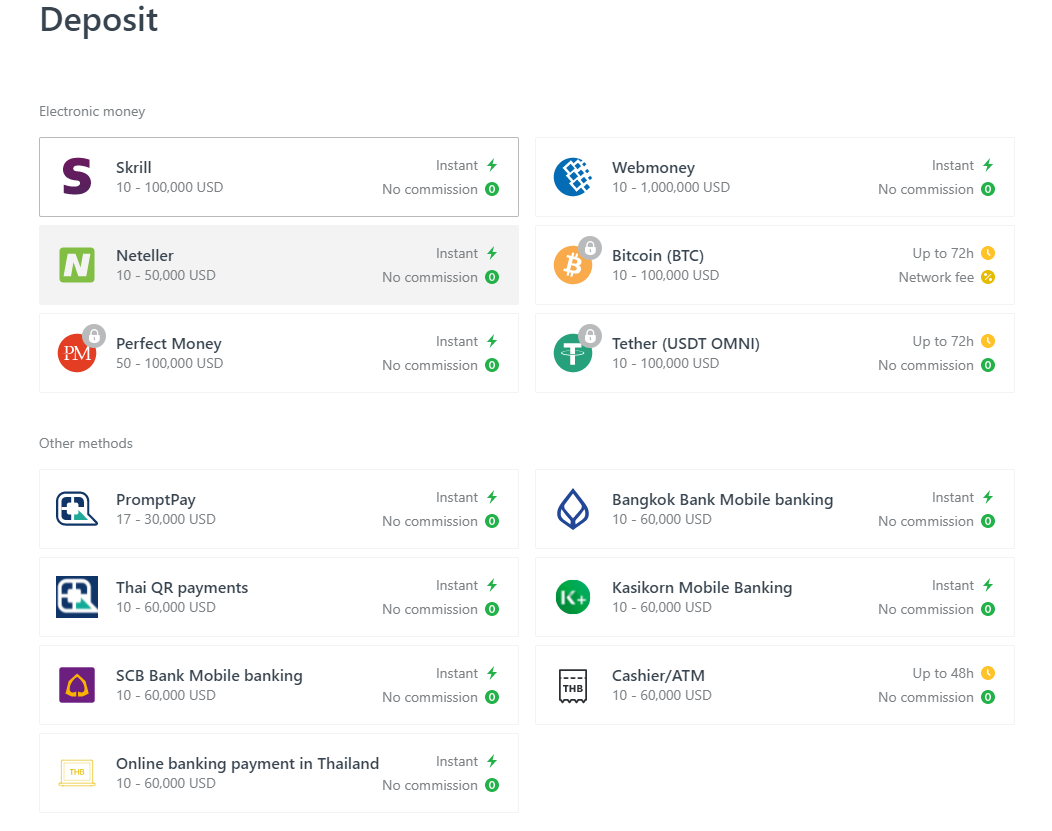This screenshot has height=831, width=1052.
Task: Select SCB Bank Mobile banking method
Action: coord(209,676)
